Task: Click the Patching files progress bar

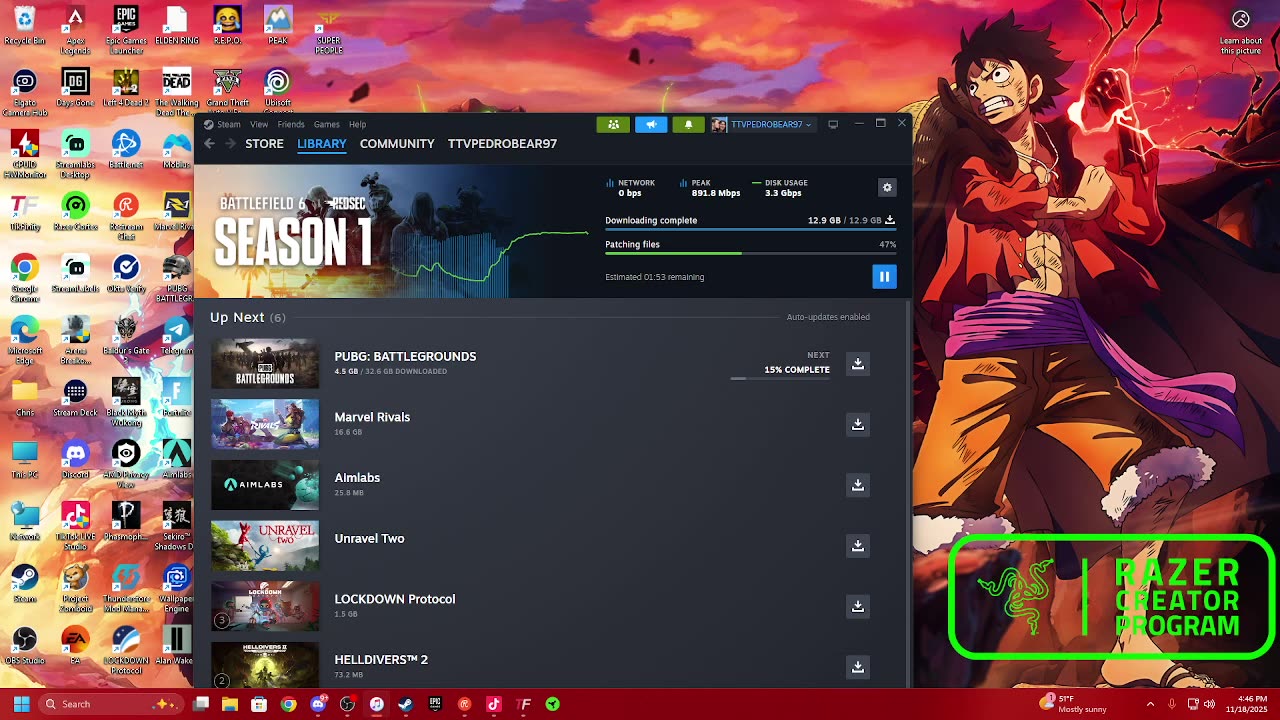Action: (750, 253)
